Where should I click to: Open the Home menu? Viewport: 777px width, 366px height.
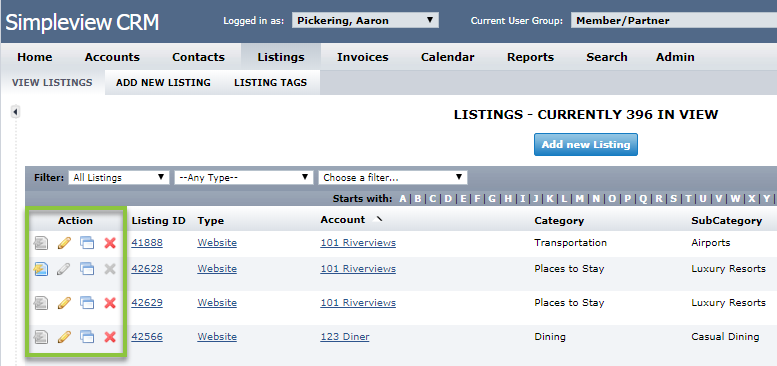click(35, 57)
